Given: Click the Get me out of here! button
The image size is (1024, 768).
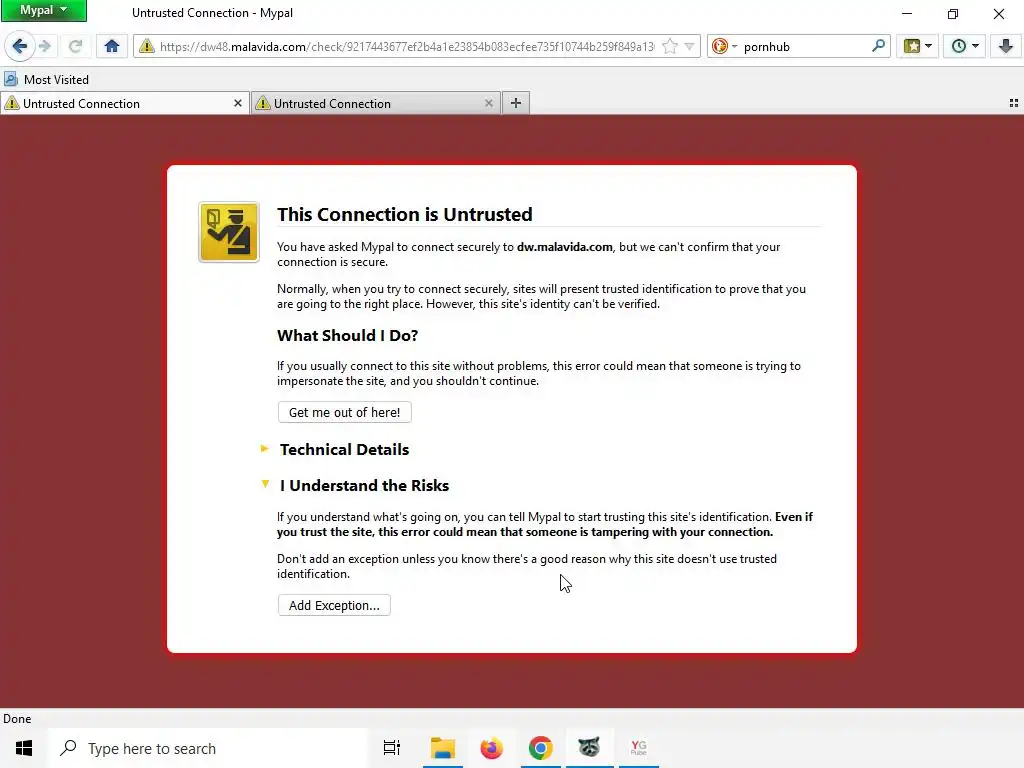Looking at the screenshot, I should [345, 412].
